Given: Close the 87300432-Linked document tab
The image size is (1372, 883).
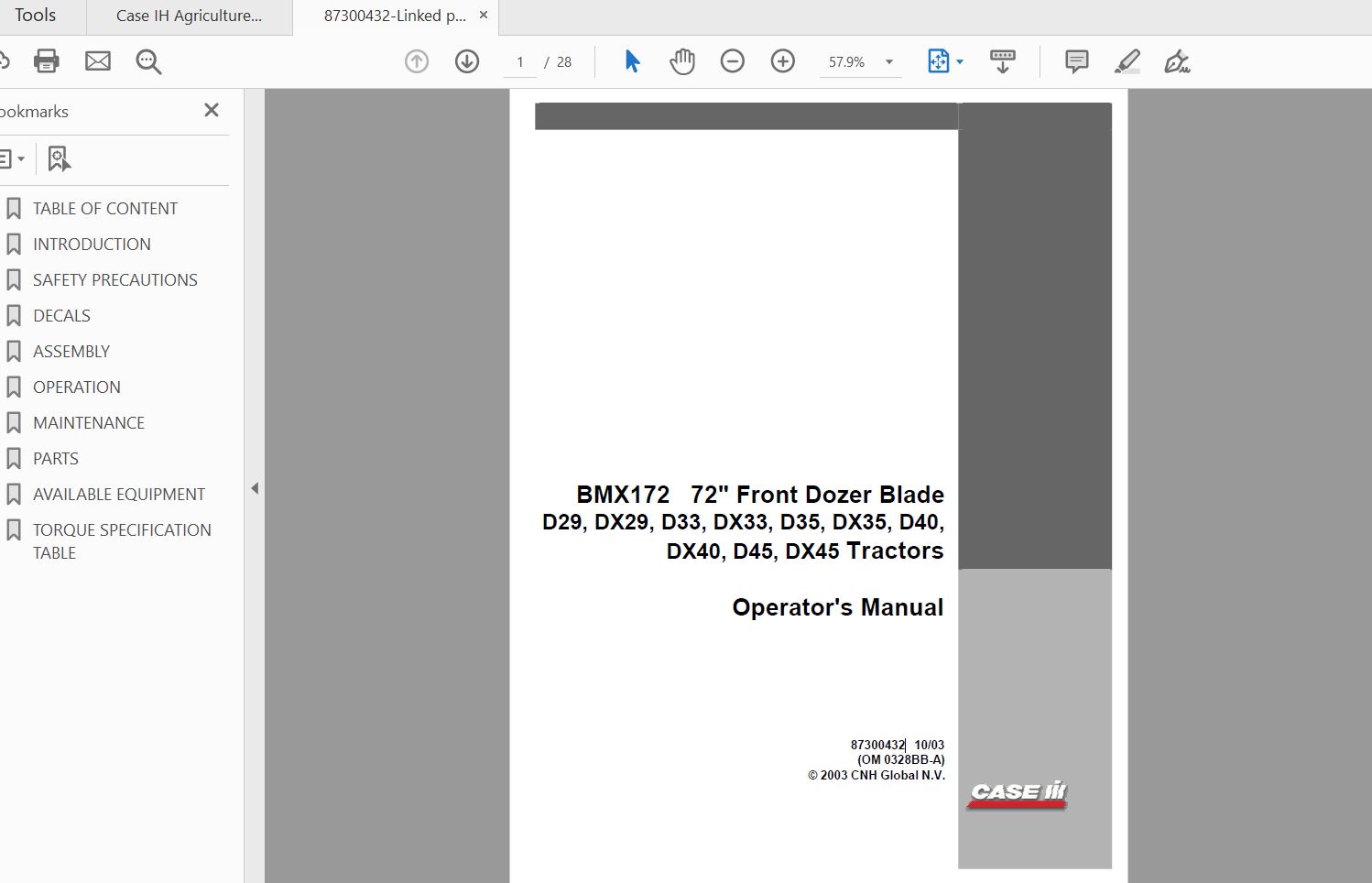Looking at the screenshot, I should [484, 15].
